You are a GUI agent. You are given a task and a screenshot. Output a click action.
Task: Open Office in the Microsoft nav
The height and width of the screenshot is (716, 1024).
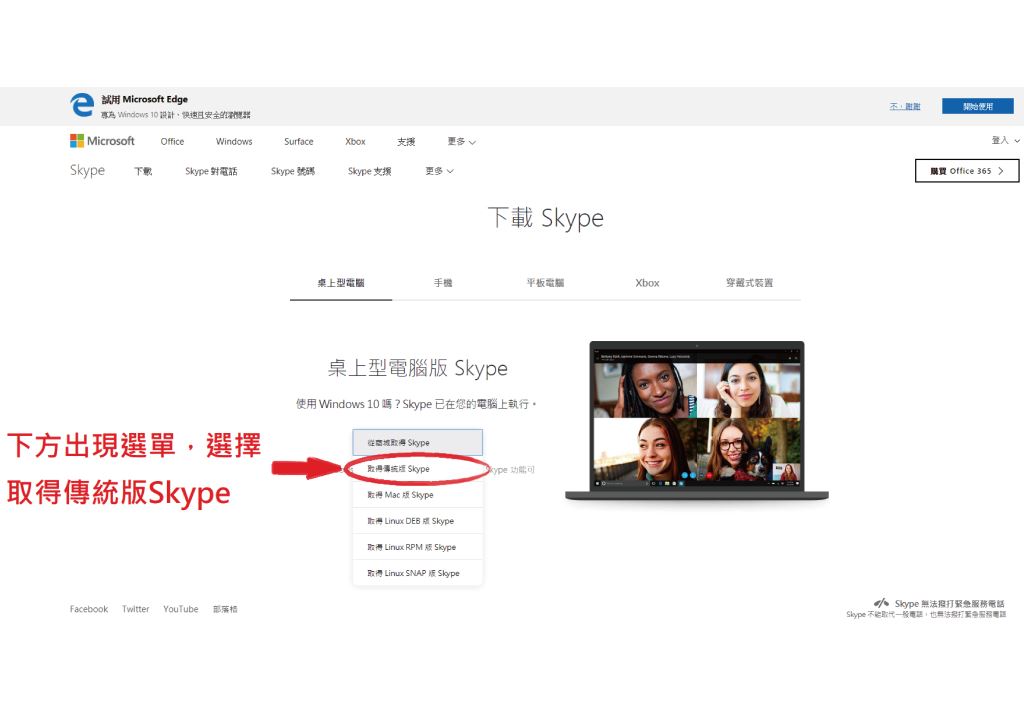[x=172, y=142]
